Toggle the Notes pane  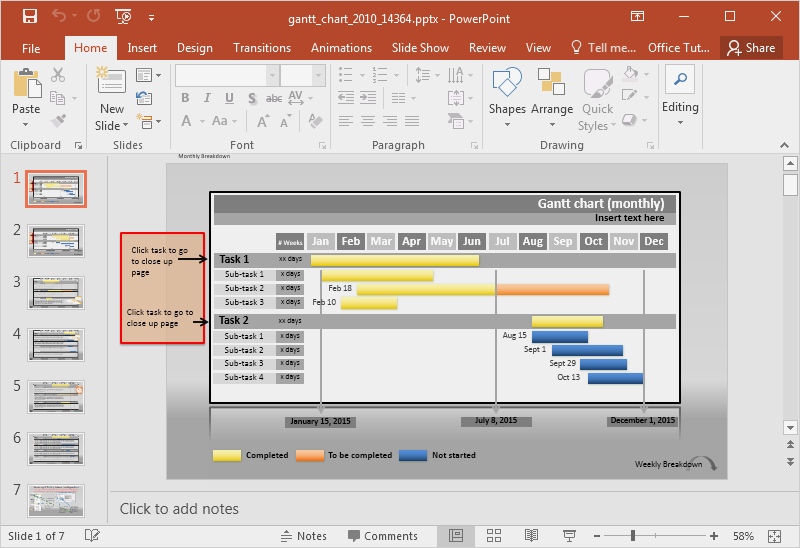[304, 536]
